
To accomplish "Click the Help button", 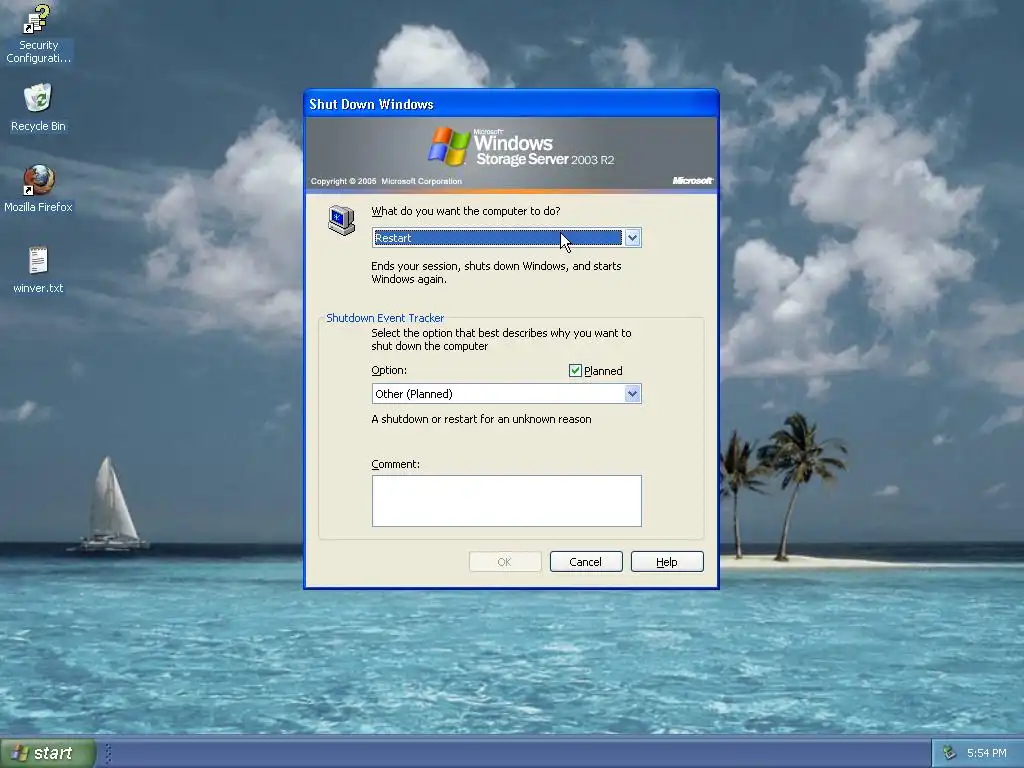I will click(667, 562).
